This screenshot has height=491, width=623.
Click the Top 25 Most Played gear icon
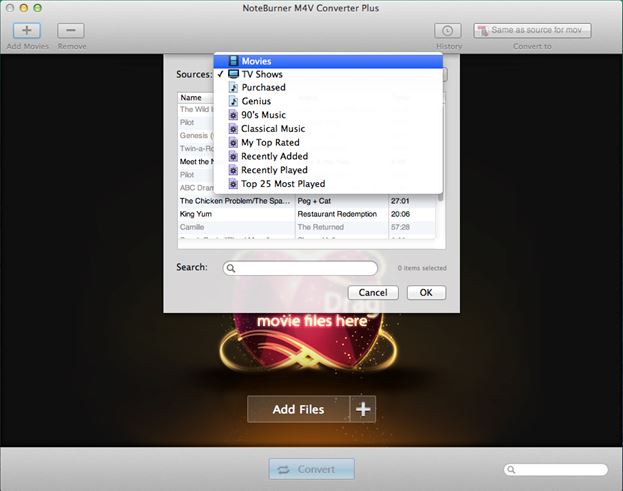point(233,184)
